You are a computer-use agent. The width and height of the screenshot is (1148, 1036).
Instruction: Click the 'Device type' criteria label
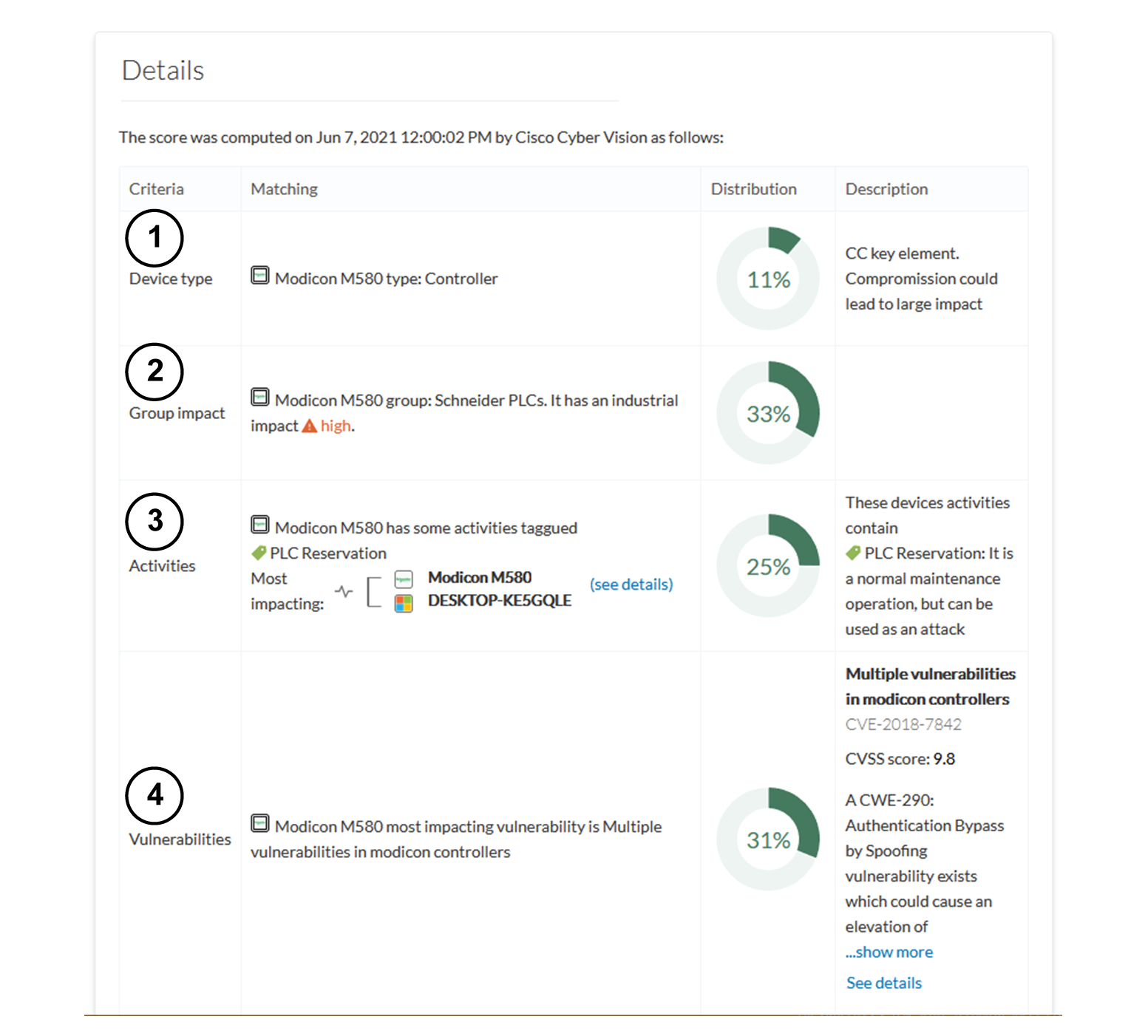click(171, 279)
